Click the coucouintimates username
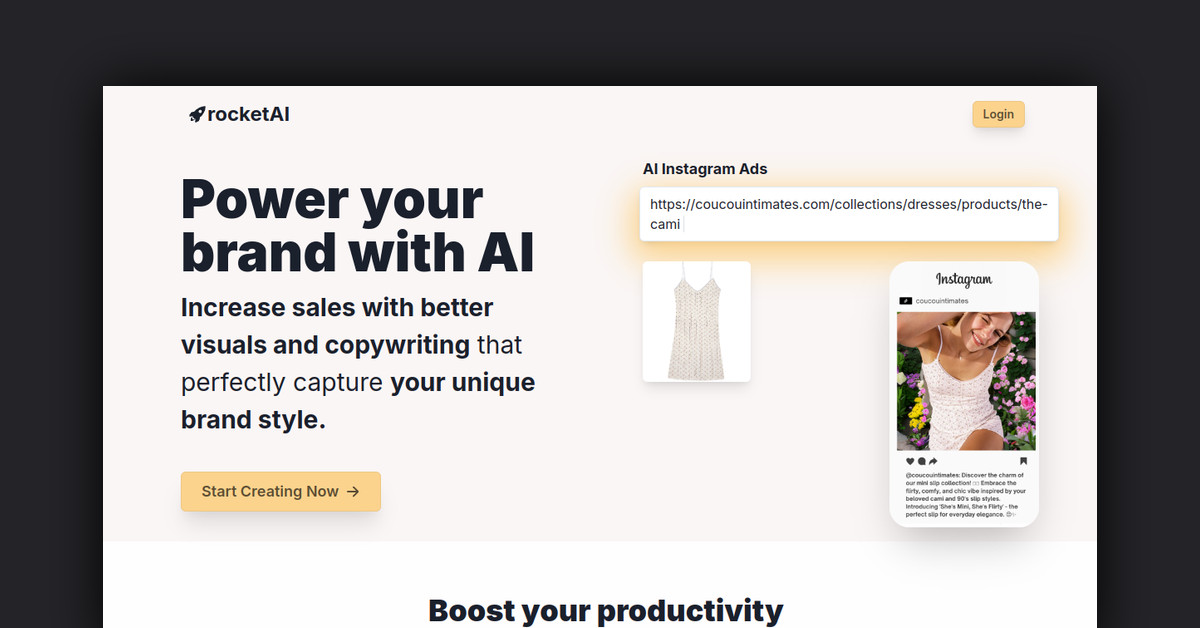Viewport: 1200px width, 628px height. click(942, 301)
